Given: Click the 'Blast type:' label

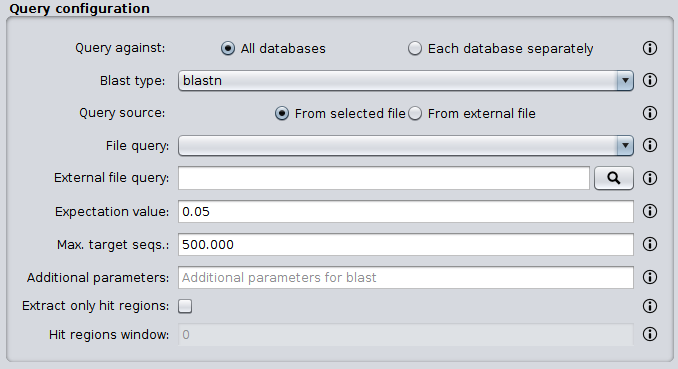Looking at the screenshot, I should [x=132, y=80].
